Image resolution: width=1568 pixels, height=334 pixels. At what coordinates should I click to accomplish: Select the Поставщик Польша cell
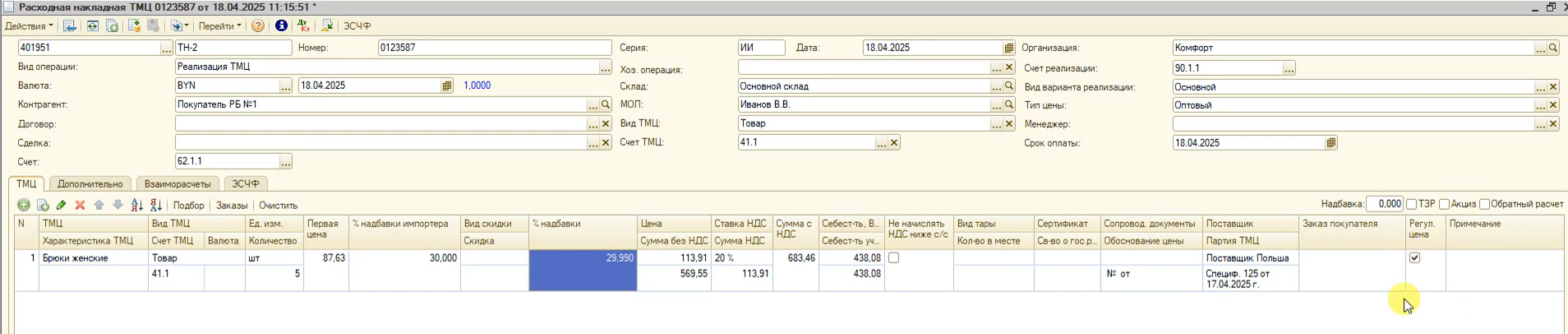pyautogui.click(x=1250, y=257)
